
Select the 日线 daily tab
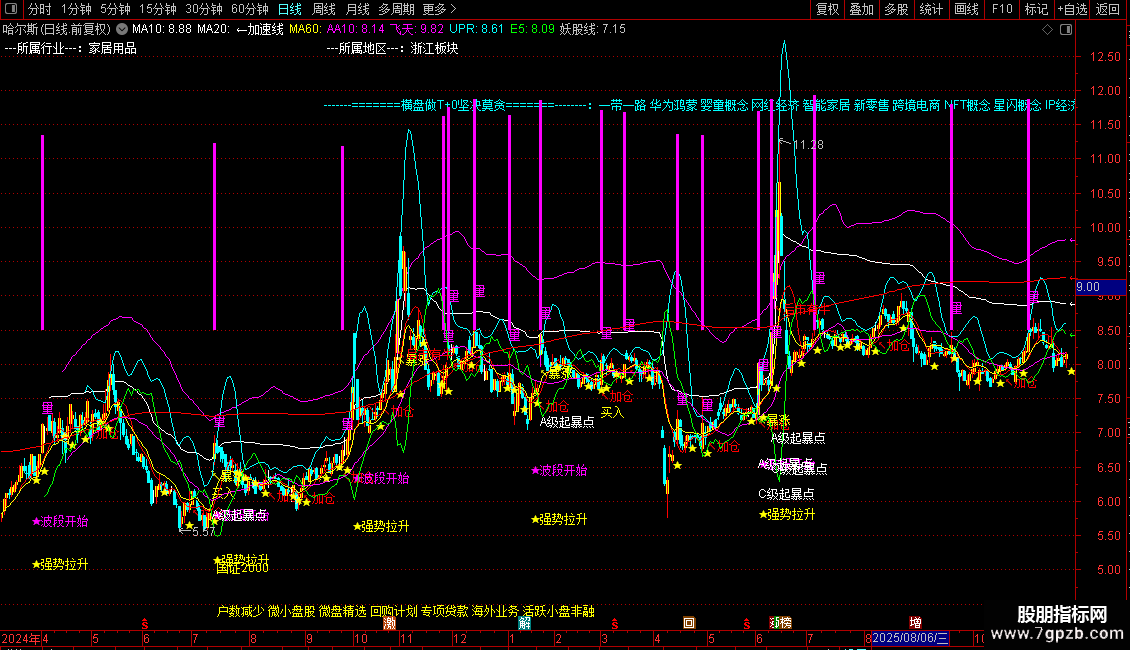290,9
